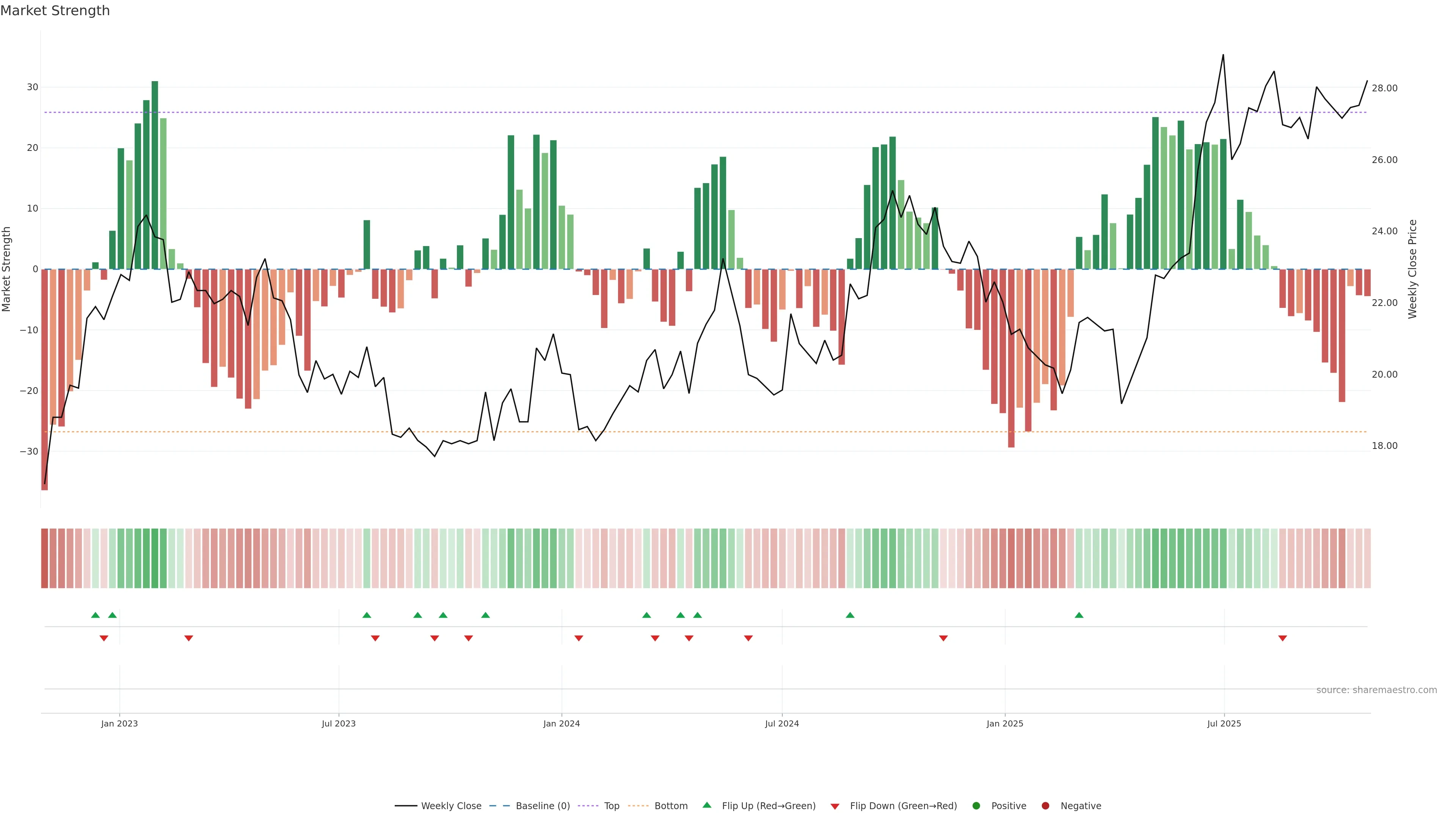Click the red Negative legend dot

point(1045,805)
